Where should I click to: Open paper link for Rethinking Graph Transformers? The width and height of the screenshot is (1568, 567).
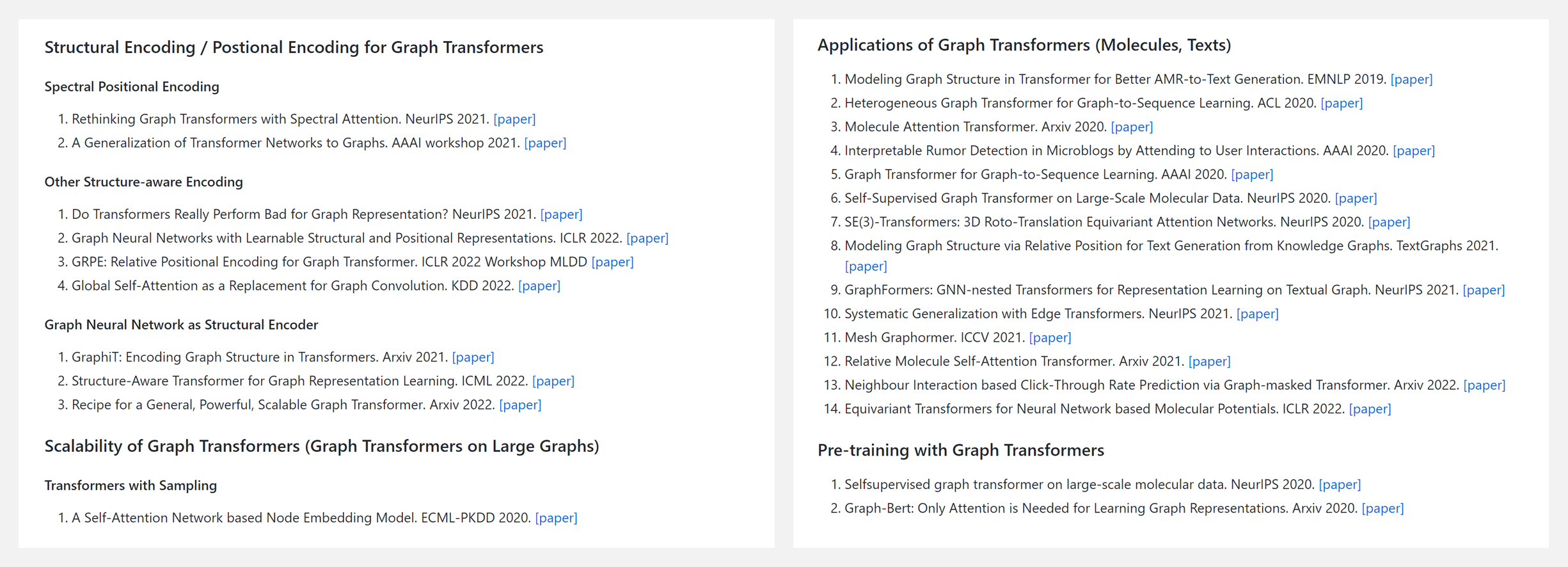(514, 119)
